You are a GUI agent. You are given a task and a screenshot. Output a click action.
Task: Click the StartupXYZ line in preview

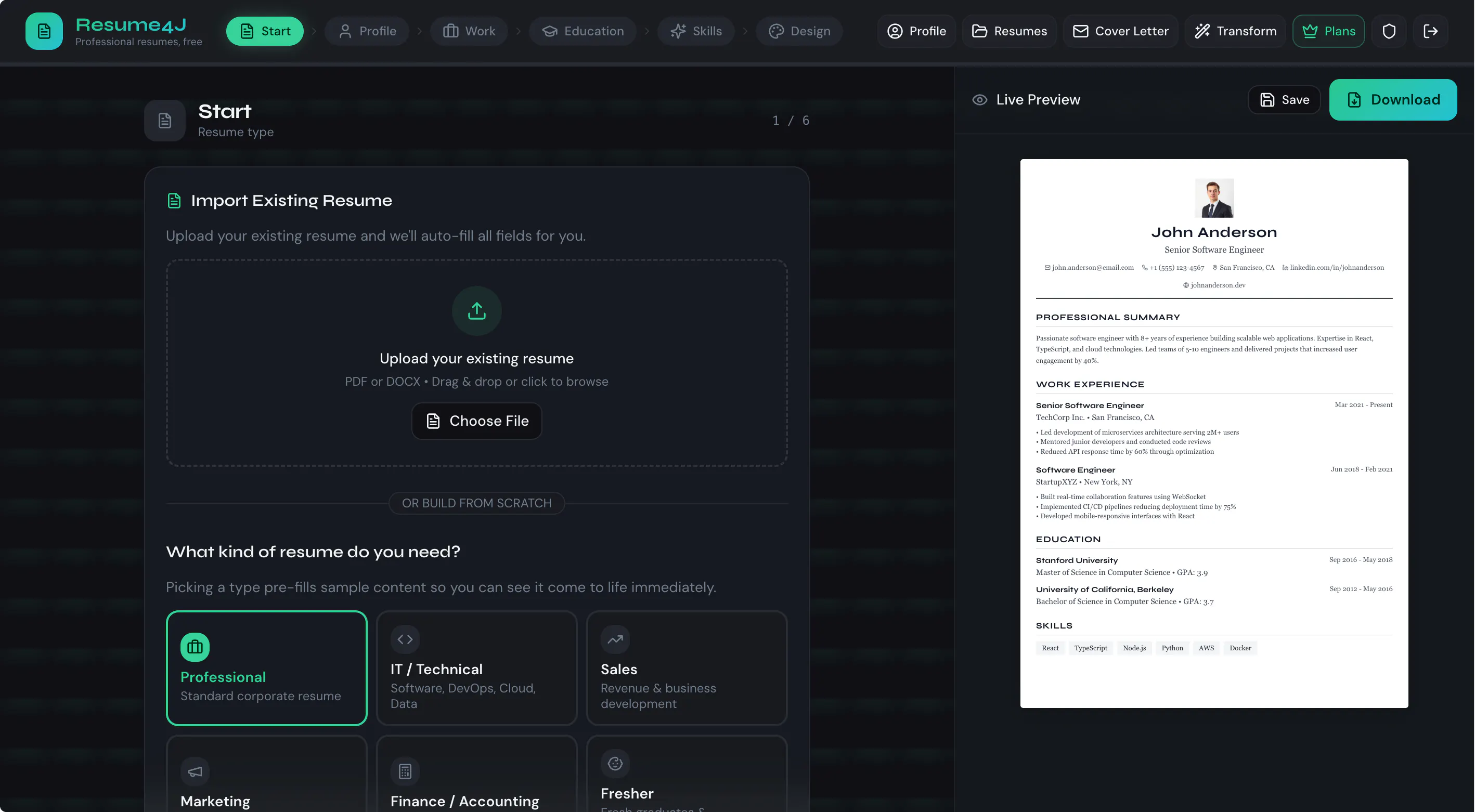coord(1084,482)
